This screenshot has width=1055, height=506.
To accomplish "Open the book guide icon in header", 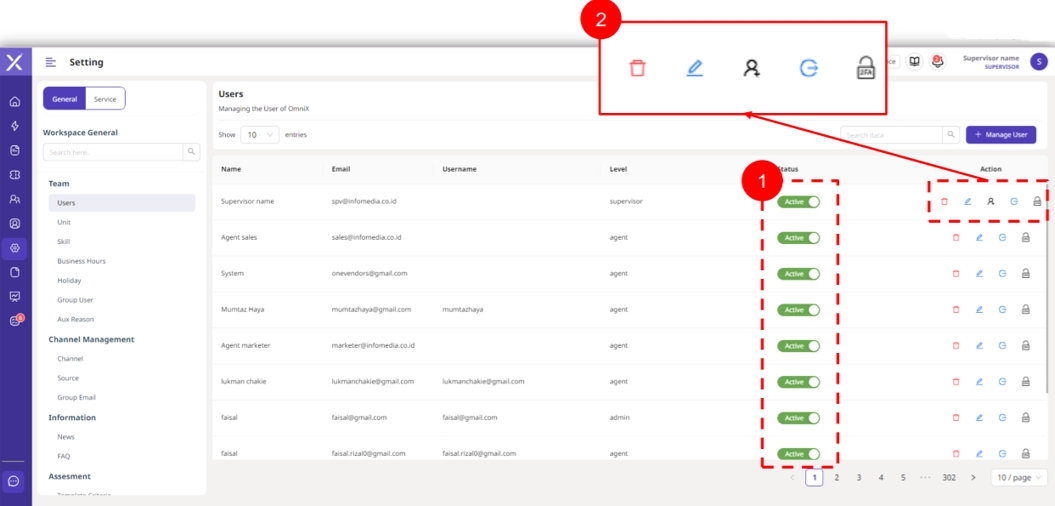I will point(914,62).
